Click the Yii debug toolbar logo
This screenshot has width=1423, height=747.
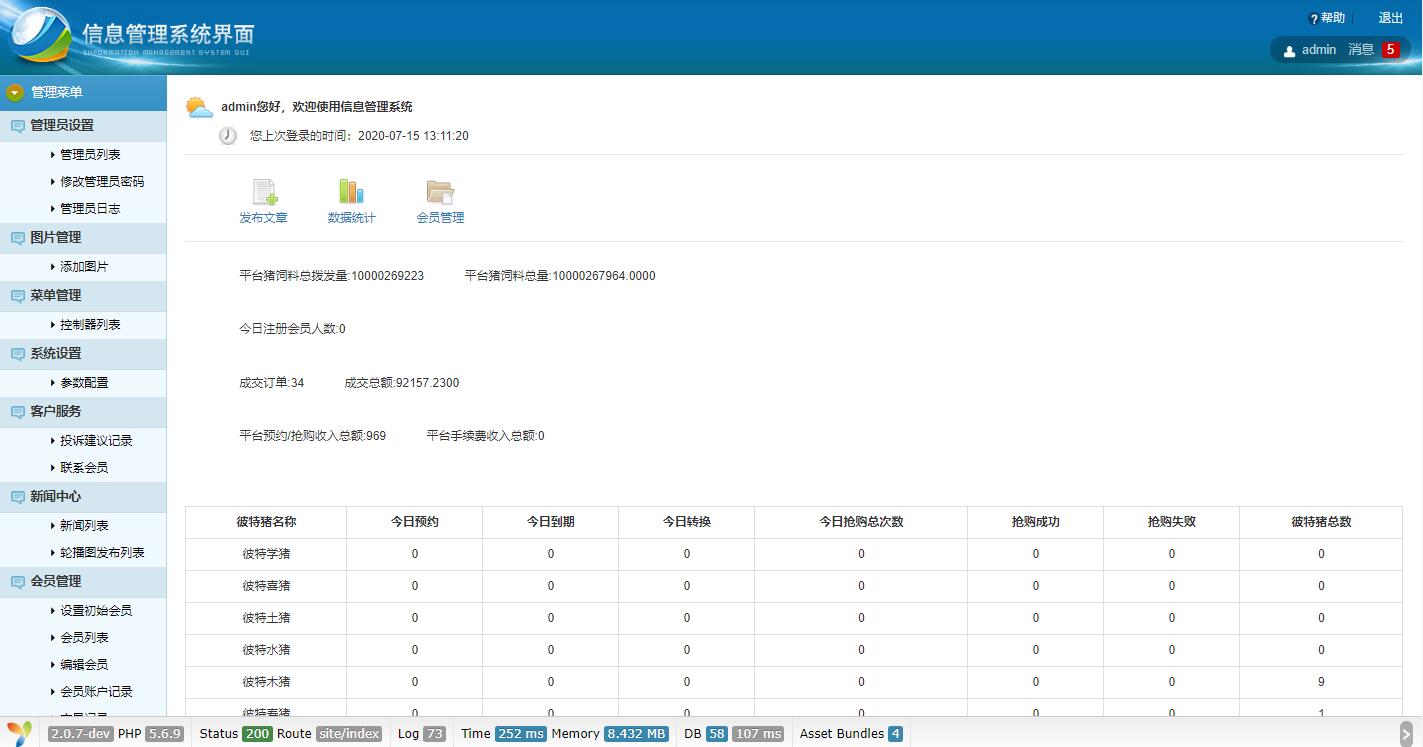tap(20, 733)
